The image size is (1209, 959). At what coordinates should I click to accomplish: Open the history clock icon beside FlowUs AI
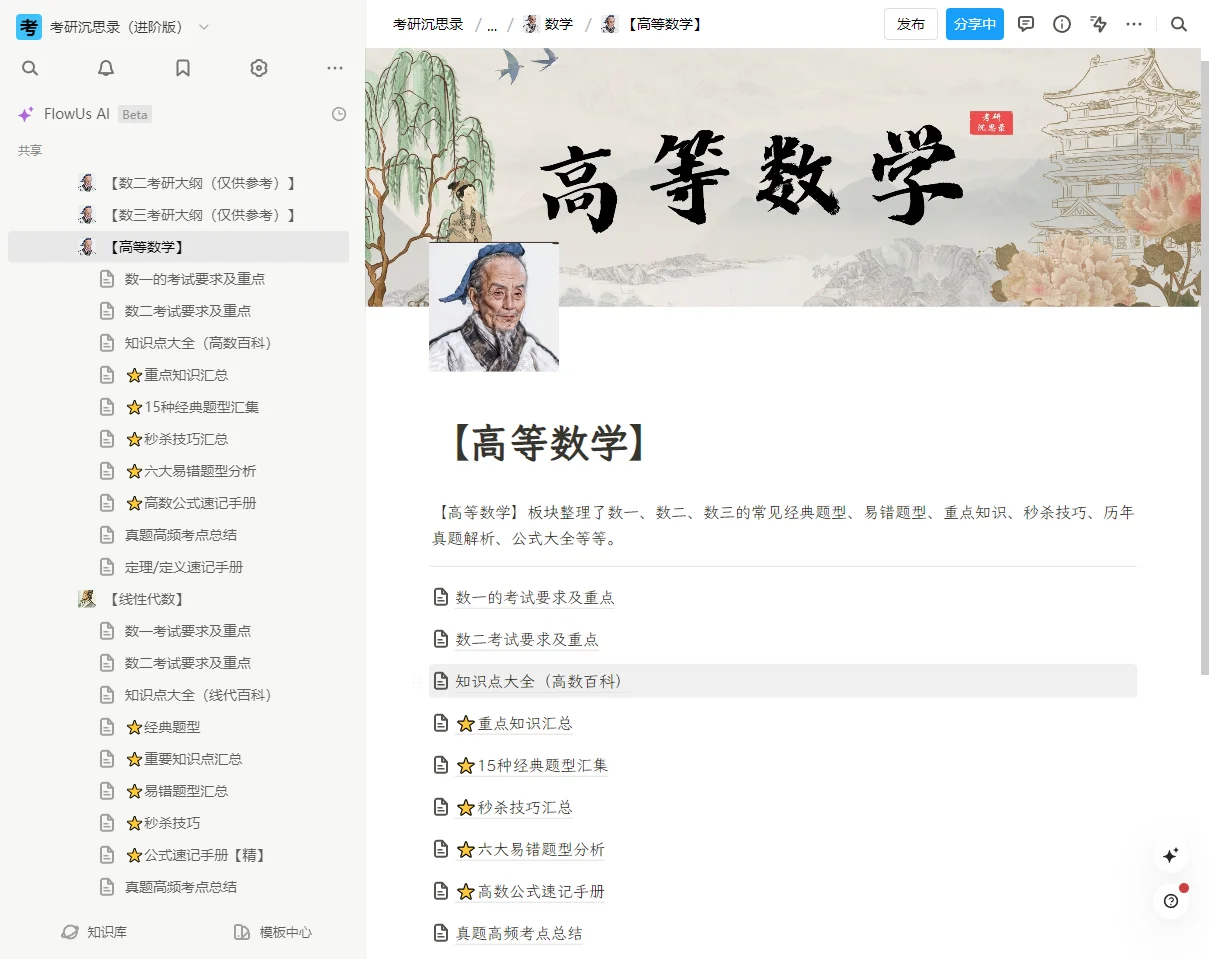pyautogui.click(x=339, y=114)
